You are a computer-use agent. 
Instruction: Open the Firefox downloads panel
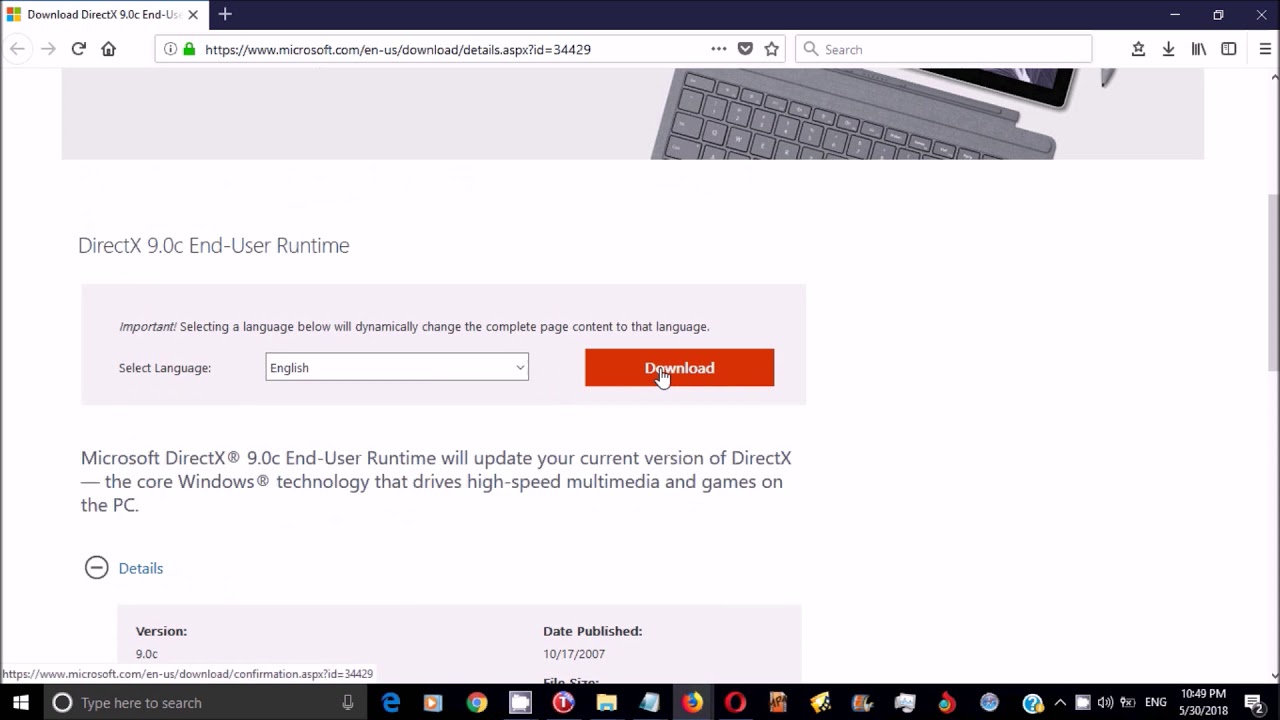(1168, 49)
